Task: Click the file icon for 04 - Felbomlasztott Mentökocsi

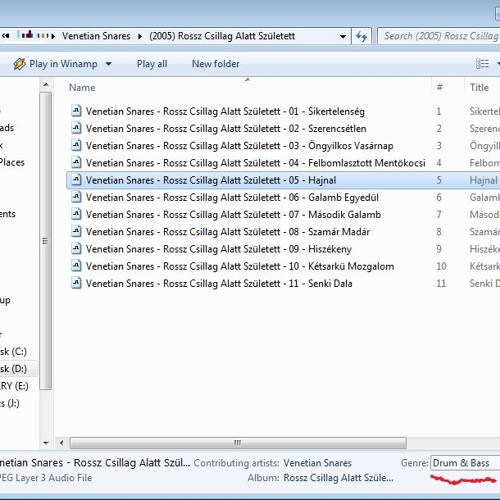Action: pyautogui.click(x=76, y=163)
